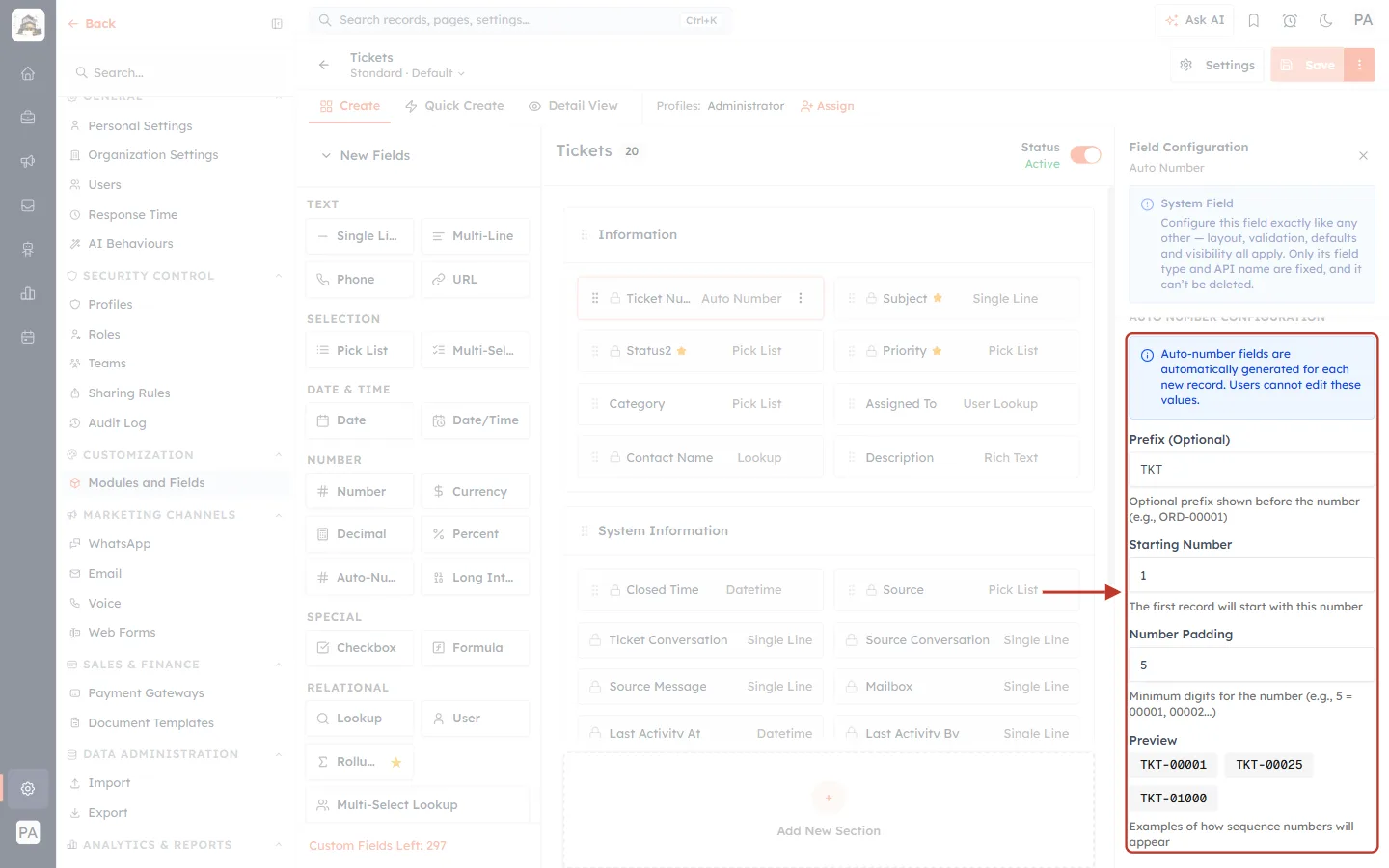Click the Save button
The width and height of the screenshot is (1389, 868).
click(1308, 65)
